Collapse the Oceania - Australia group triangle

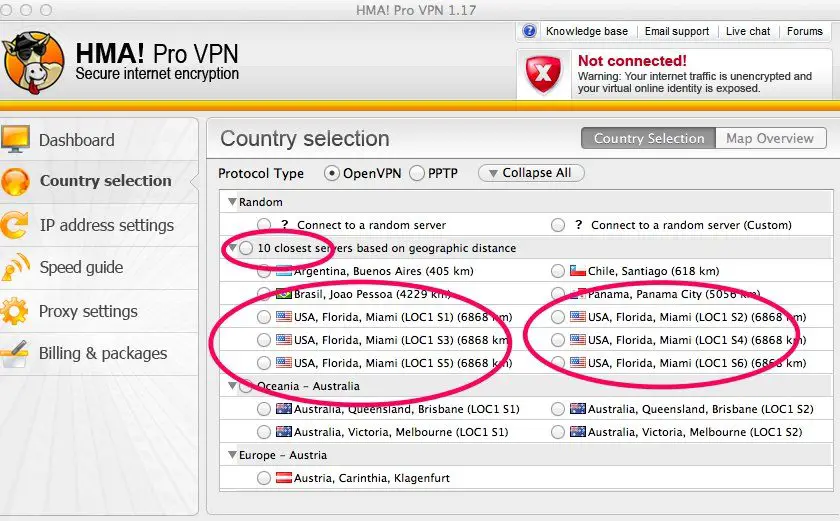[x=232, y=386]
